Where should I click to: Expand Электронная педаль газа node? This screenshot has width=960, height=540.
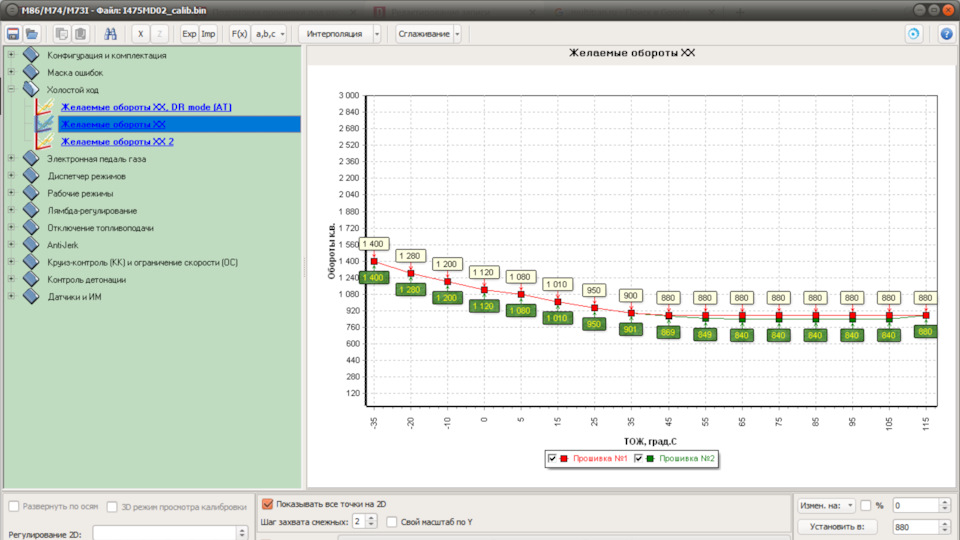tap(11, 158)
